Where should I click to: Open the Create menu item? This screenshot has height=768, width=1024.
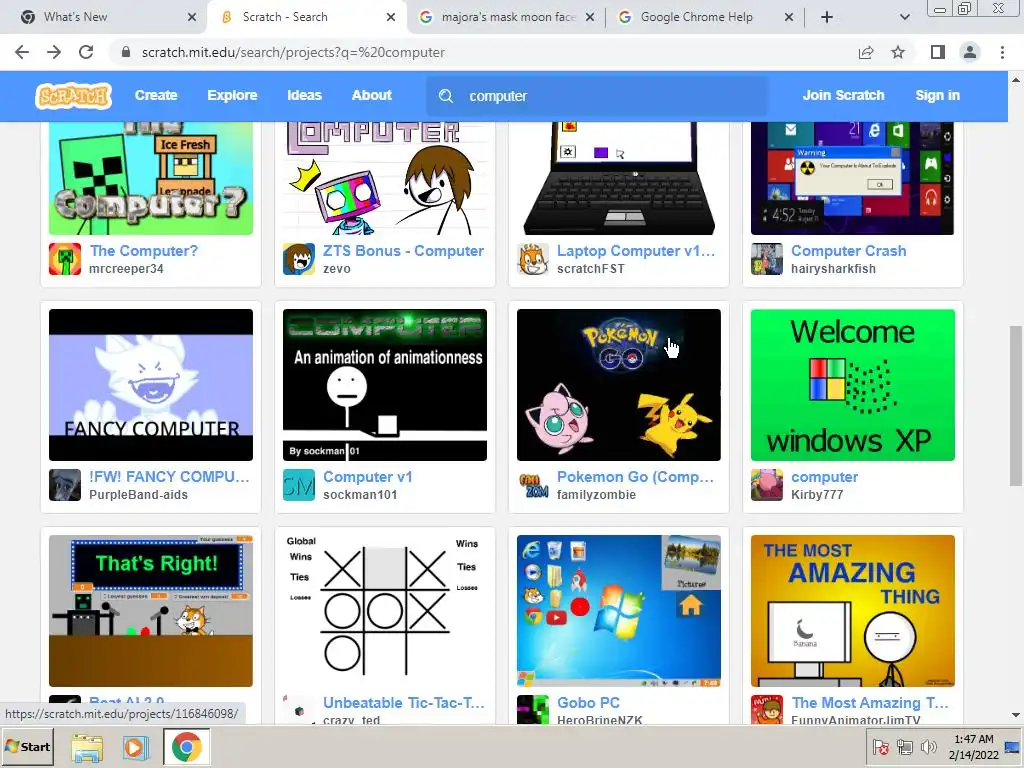156,95
